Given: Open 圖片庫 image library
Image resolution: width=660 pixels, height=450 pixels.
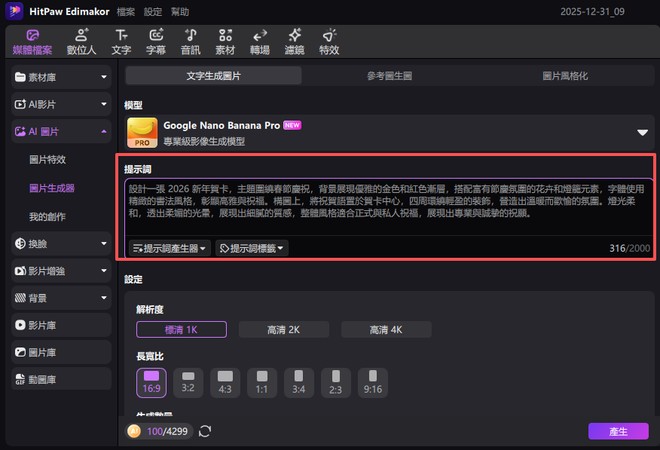Looking at the screenshot, I should [x=61, y=352].
